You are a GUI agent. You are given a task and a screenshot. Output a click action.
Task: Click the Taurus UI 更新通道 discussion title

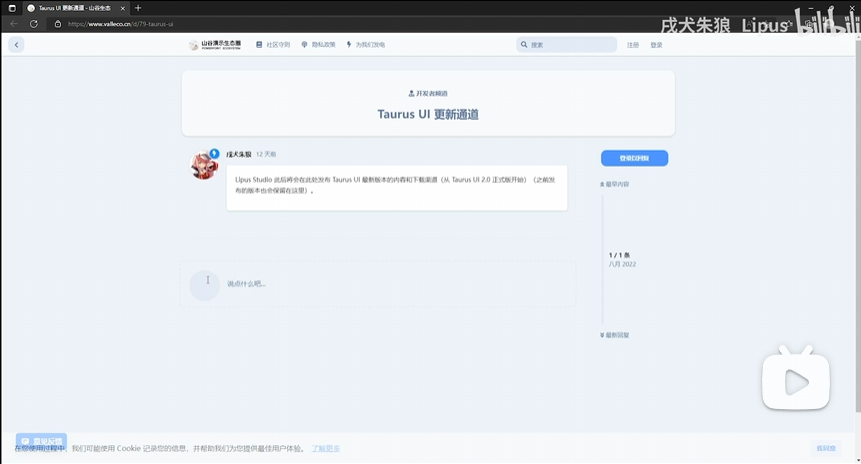428,114
